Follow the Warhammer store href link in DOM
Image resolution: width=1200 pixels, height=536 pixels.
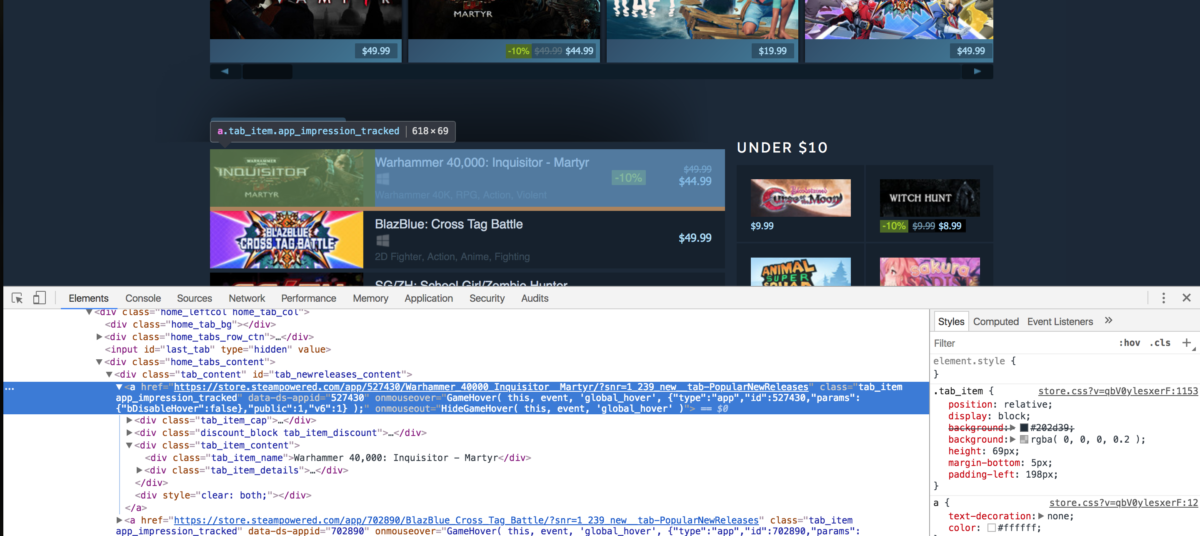coord(490,386)
